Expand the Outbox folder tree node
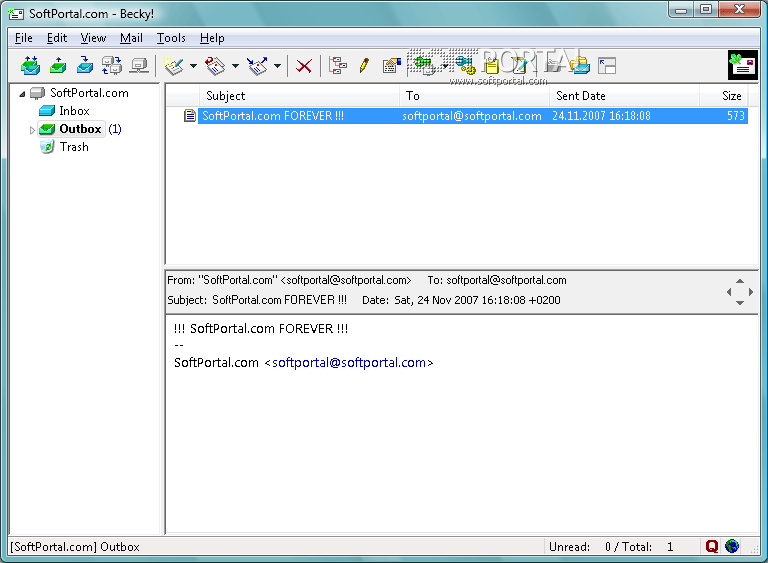The height and width of the screenshot is (563, 768). click(x=32, y=130)
